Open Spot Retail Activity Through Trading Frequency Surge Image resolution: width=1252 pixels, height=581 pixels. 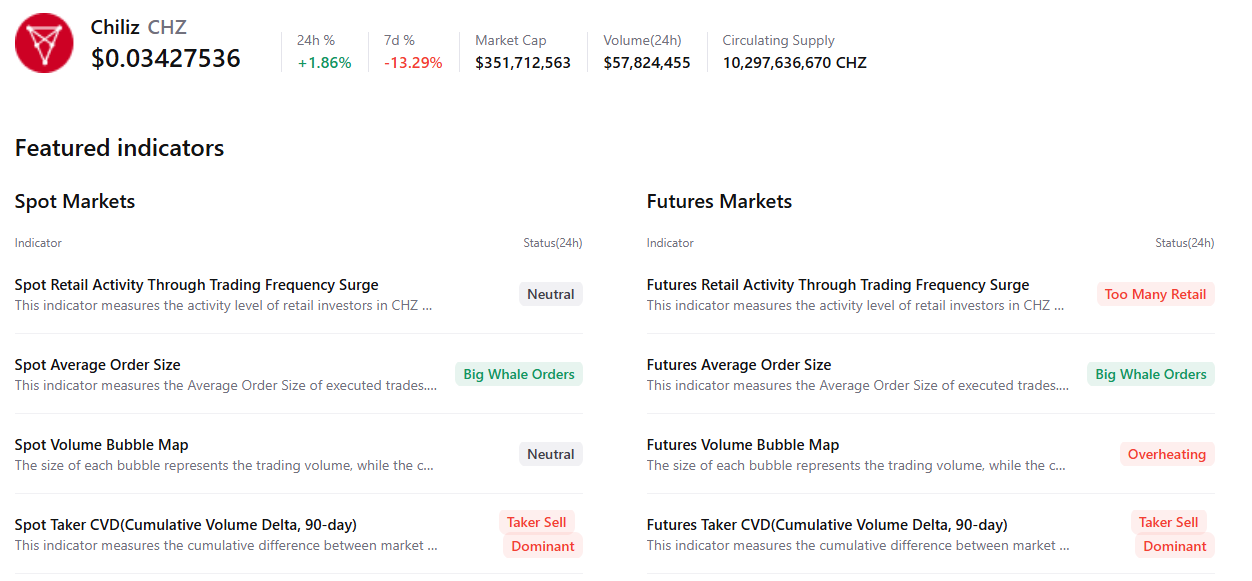tap(196, 285)
